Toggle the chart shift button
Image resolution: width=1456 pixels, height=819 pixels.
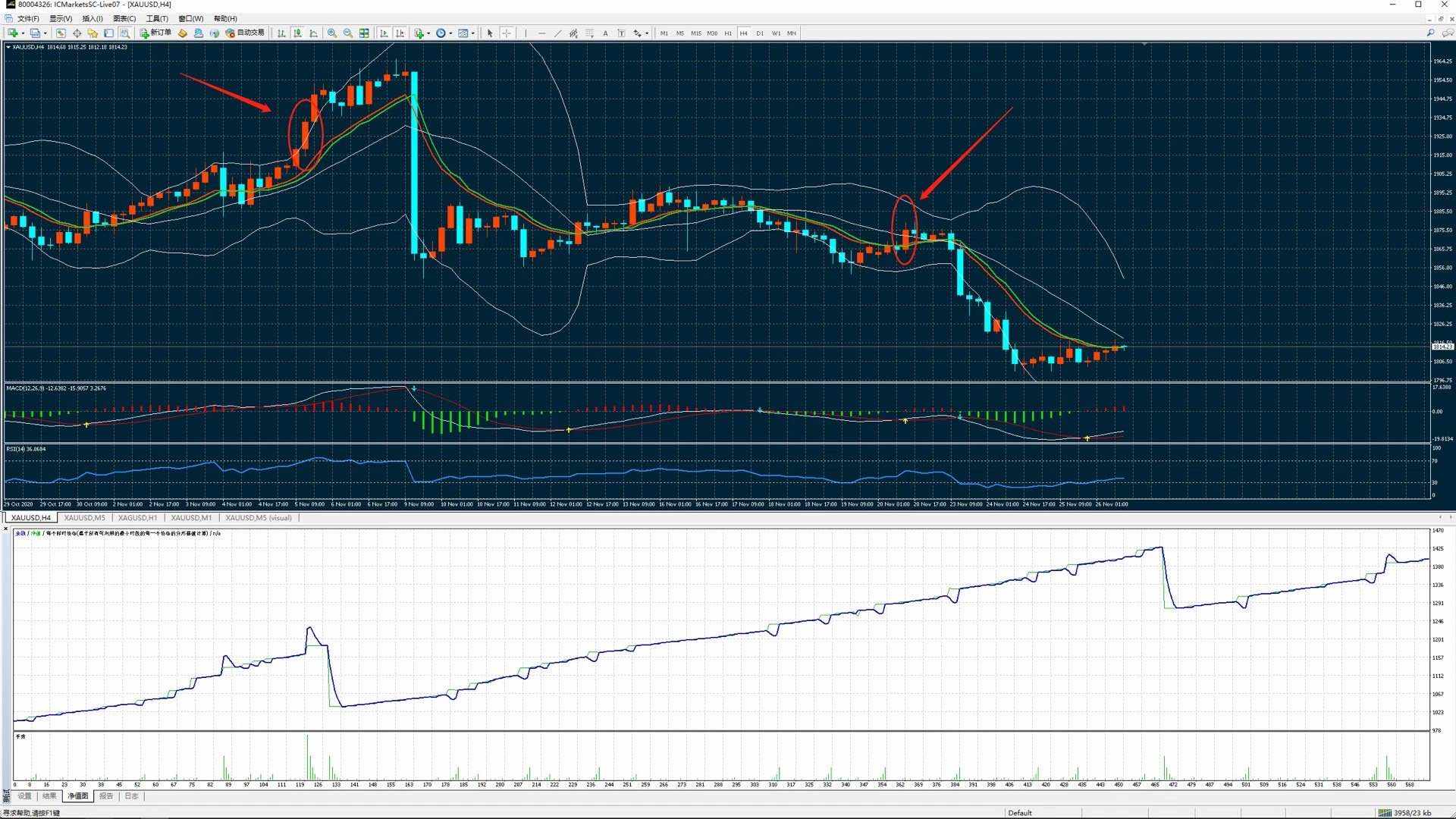coord(400,33)
